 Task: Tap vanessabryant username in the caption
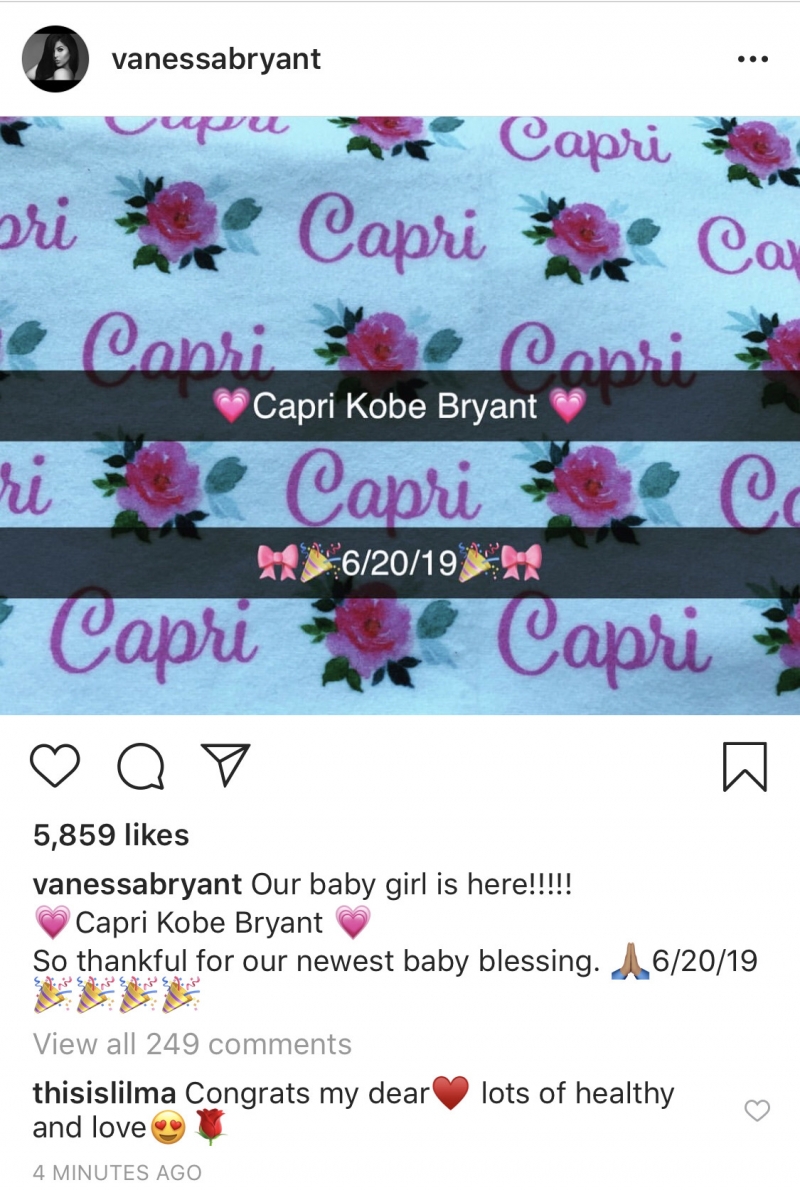coord(137,884)
